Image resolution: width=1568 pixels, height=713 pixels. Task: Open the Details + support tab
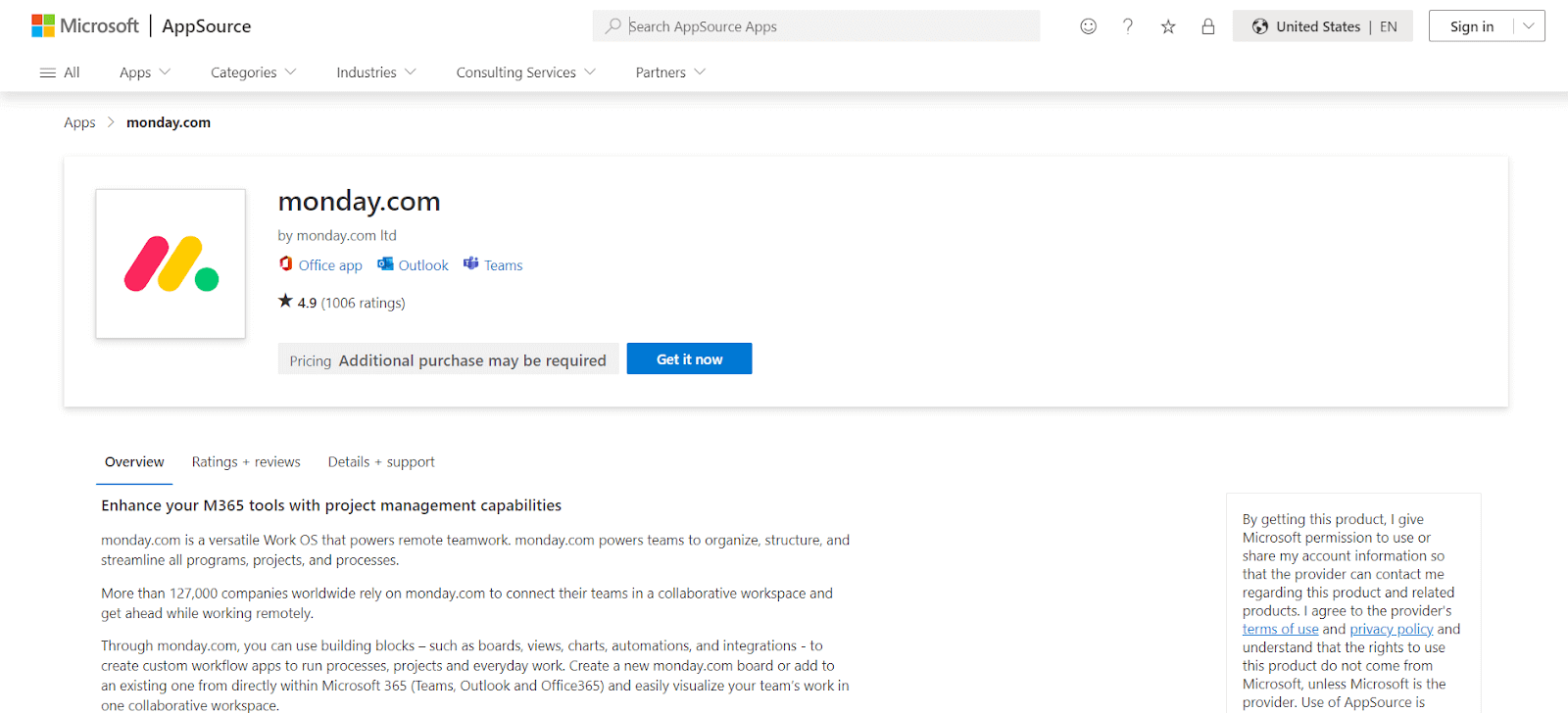point(381,461)
